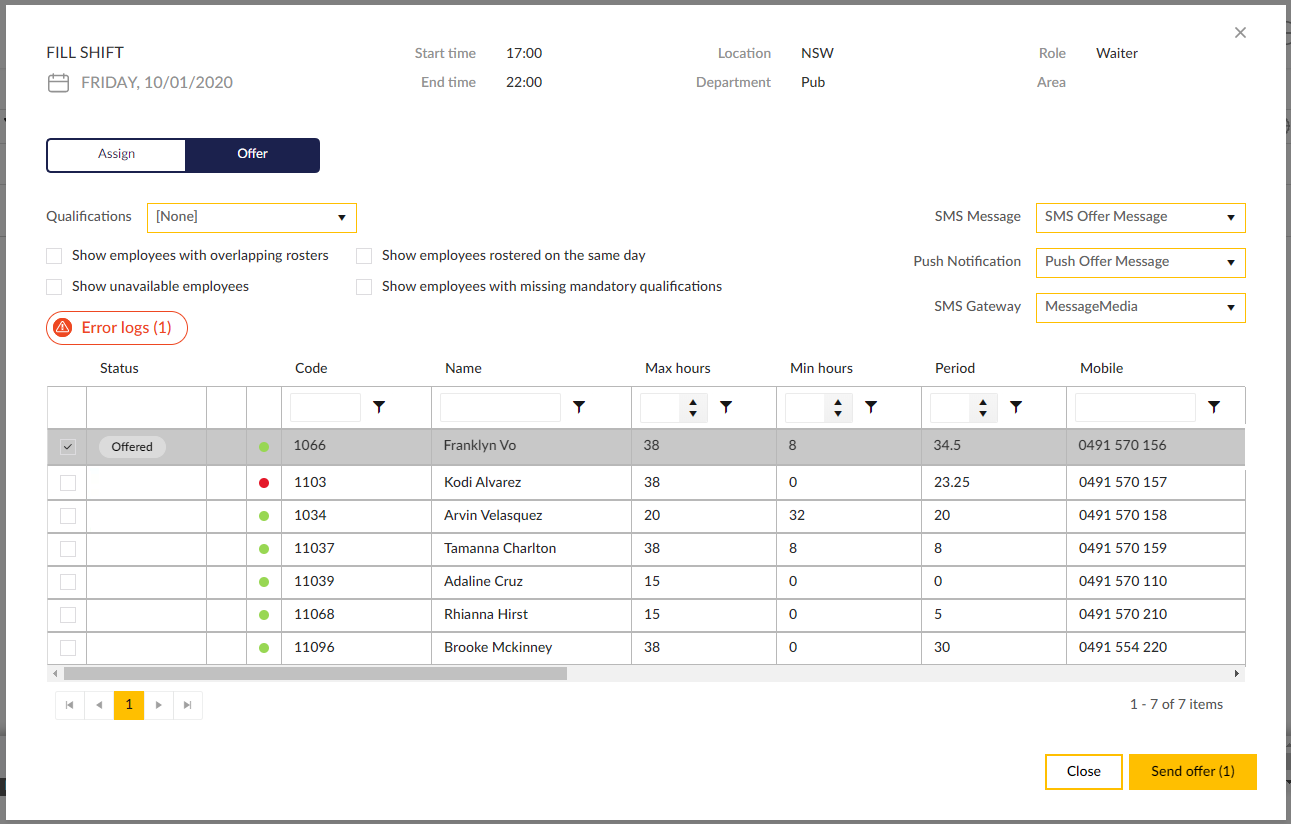Sort by the Code column header
The image size is (1291, 824).
[x=311, y=368]
